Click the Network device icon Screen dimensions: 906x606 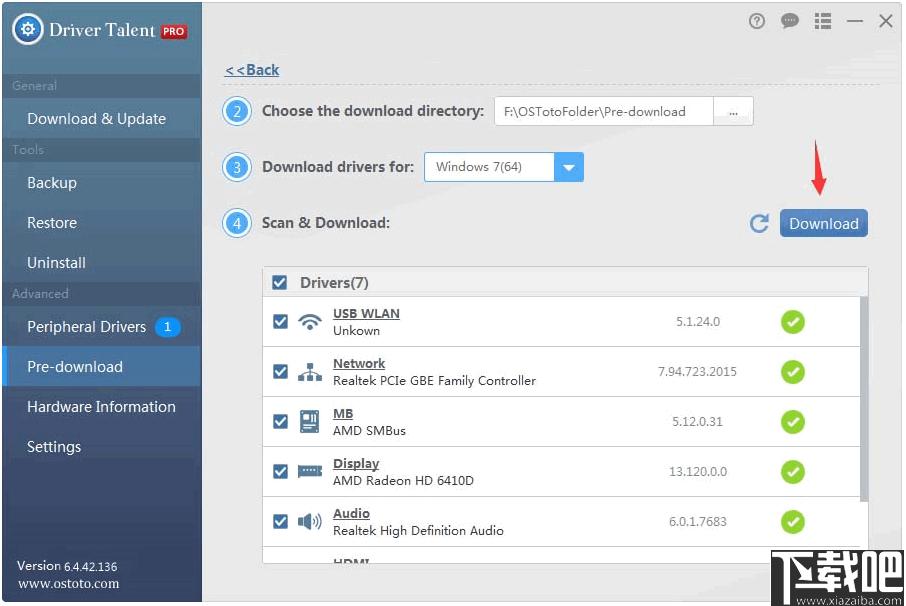tap(310, 372)
